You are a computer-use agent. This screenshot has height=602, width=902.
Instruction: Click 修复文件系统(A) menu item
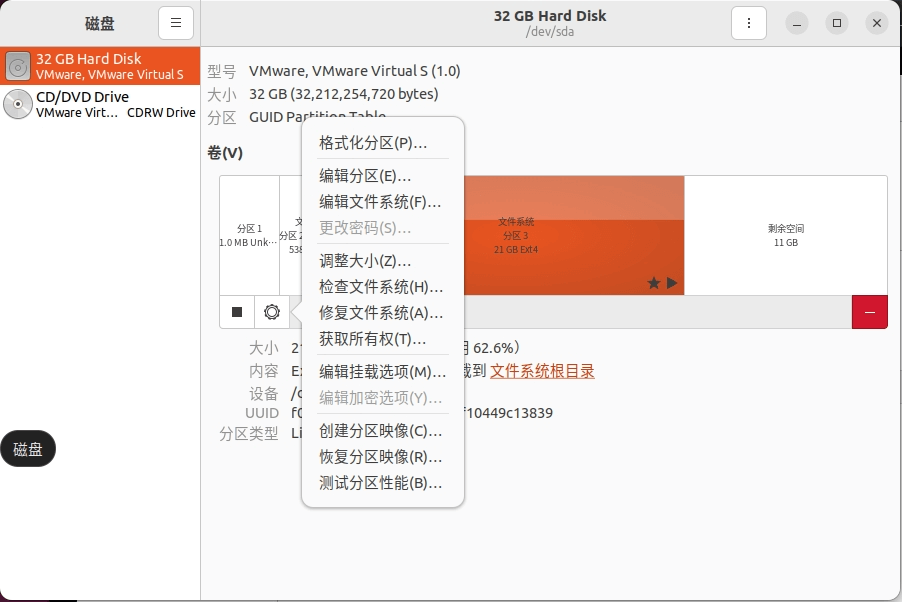tap(381, 313)
